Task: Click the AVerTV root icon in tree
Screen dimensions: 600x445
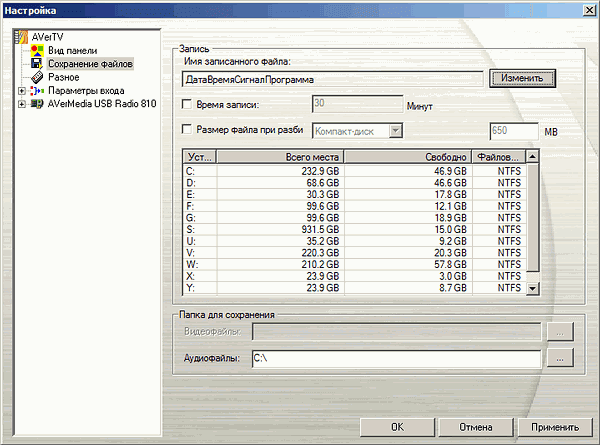Action: click(x=21, y=37)
